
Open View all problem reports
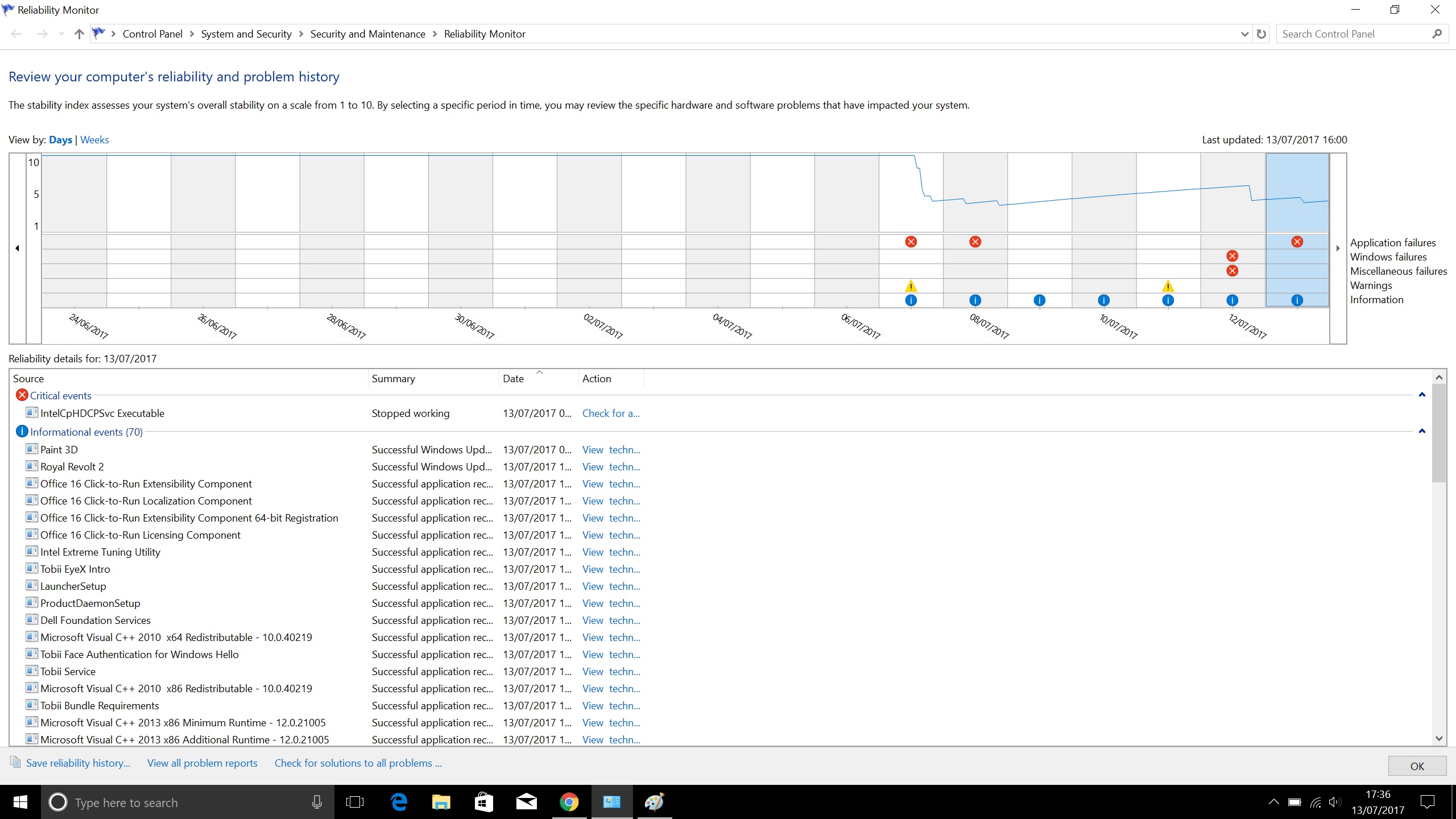(202, 763)
